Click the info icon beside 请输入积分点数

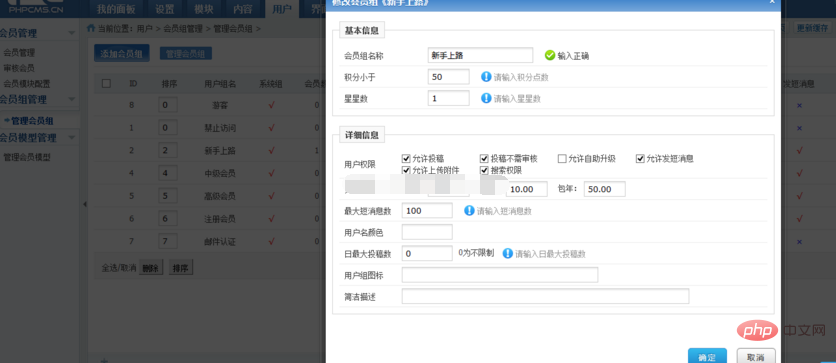(x=486, y=77)
